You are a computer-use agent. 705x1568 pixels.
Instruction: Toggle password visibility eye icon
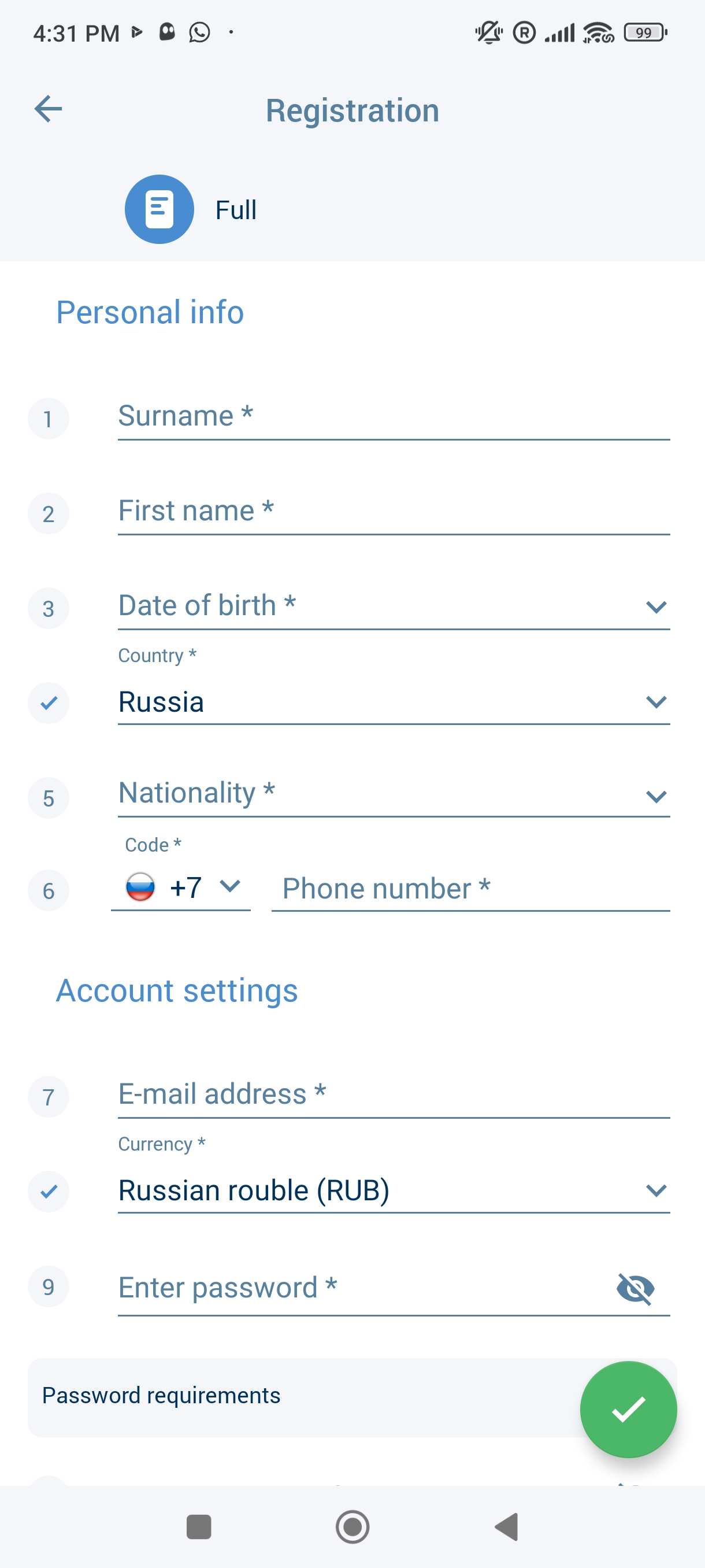tap(635, 1288)
